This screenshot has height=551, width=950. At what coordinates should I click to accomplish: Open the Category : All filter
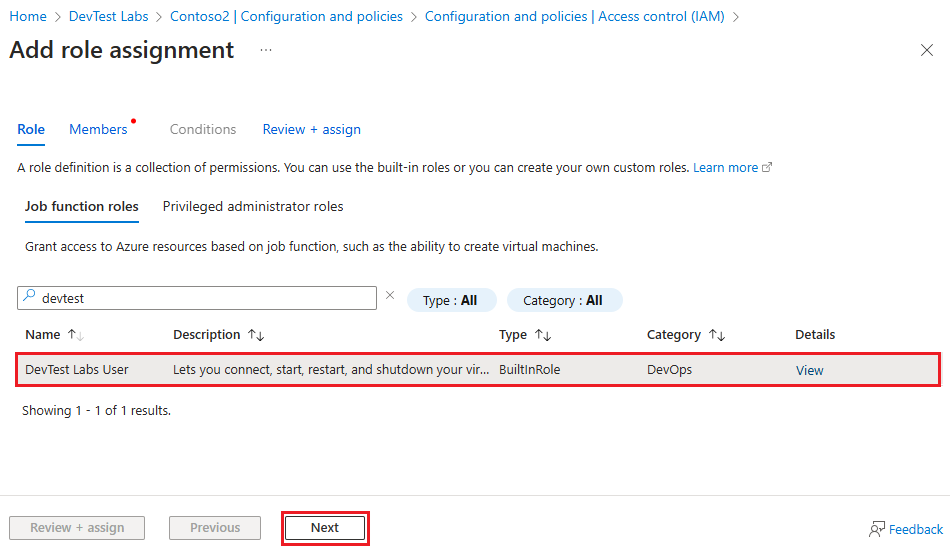564,300
